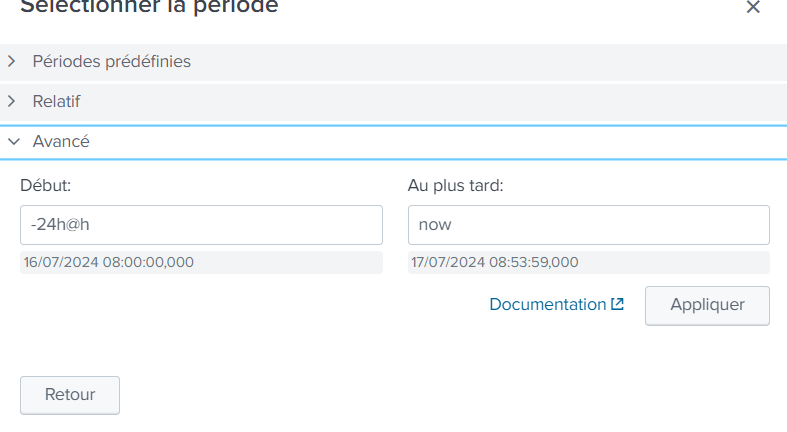Expand the Relatif section chevron
The height and width of the screenshot is (432, 787).
[x=12, y=101]
